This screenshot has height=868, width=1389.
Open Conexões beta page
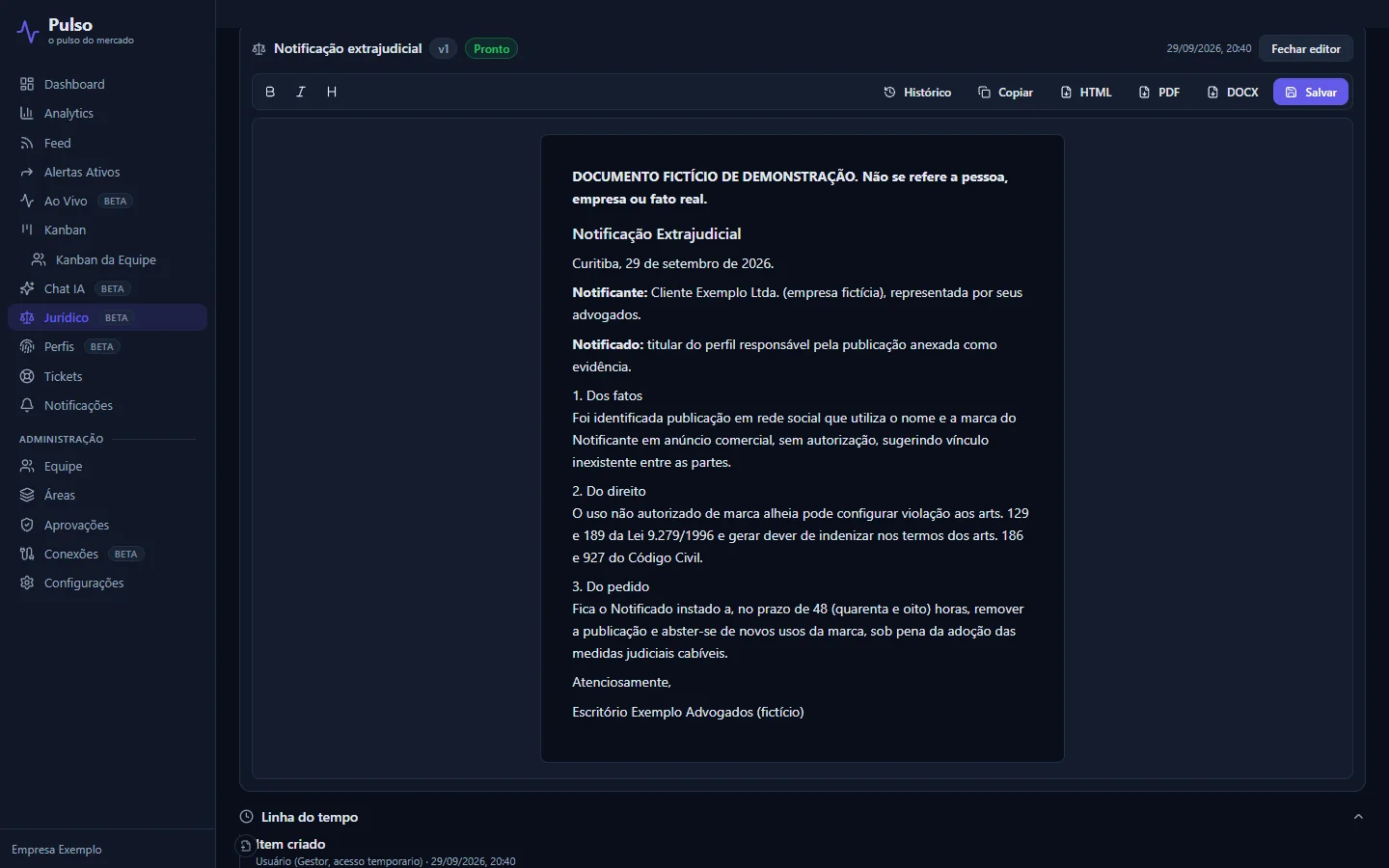107,554
